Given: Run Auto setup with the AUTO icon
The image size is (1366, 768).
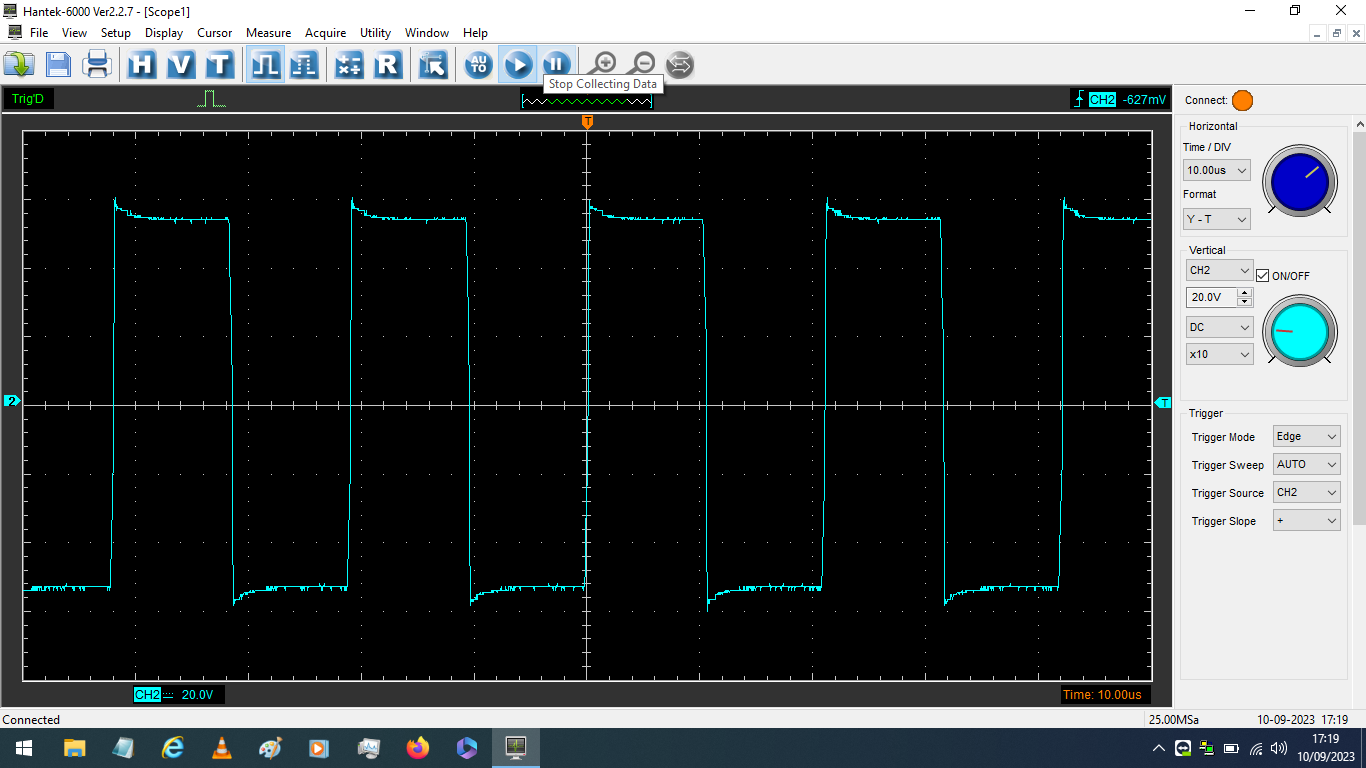Looking at the screenshot, I should [478, 65].
